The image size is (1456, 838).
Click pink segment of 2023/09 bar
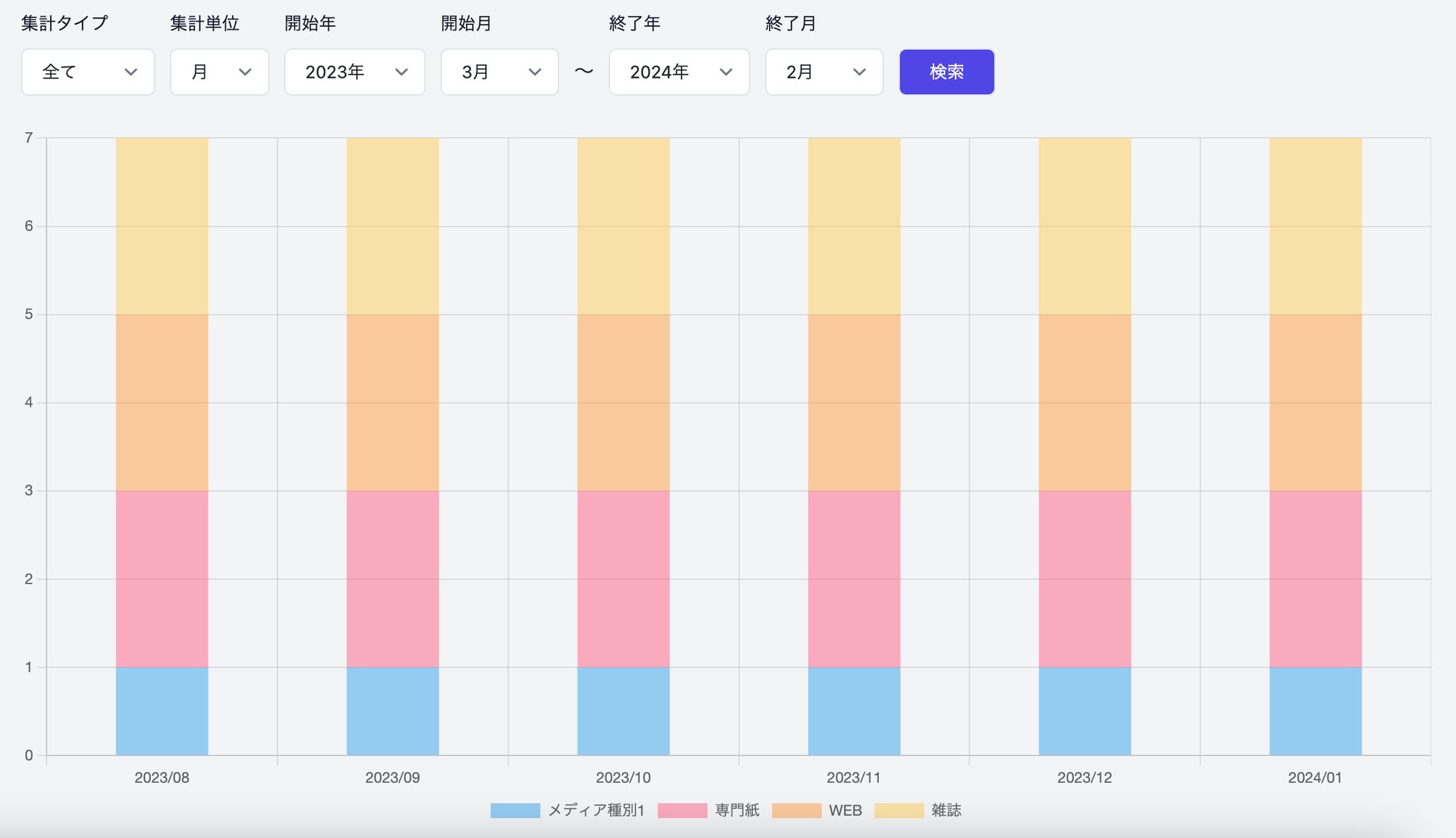[x=393, y=578]
